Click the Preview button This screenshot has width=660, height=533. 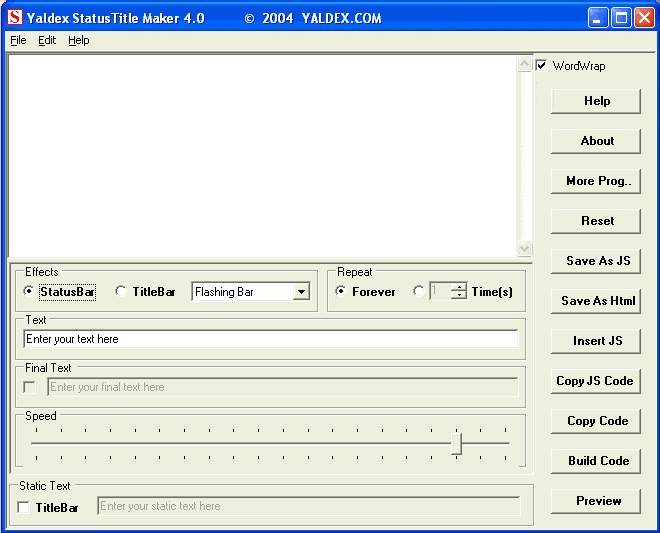pyautogui.click(x=596, y=501)
